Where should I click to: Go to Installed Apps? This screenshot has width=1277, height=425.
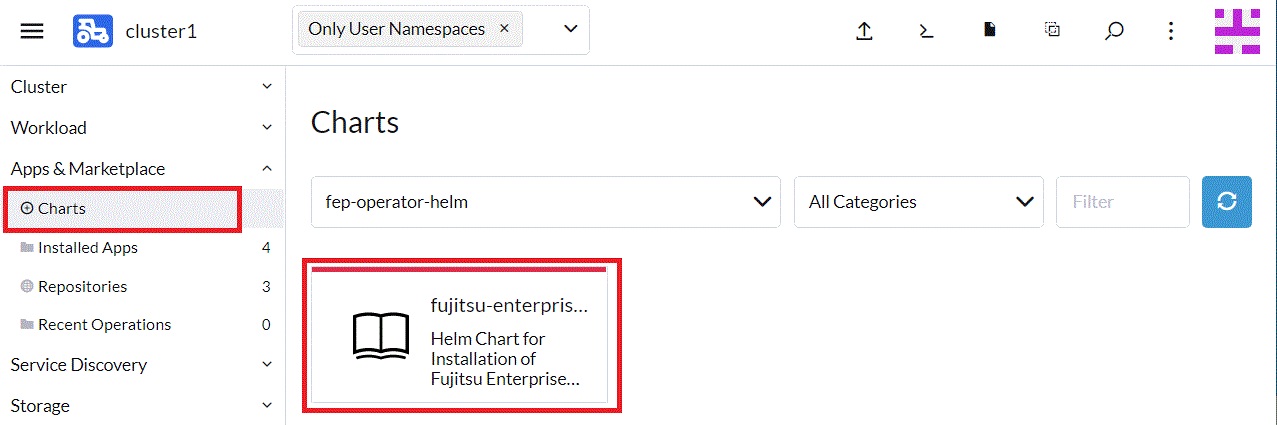[88, 248]
